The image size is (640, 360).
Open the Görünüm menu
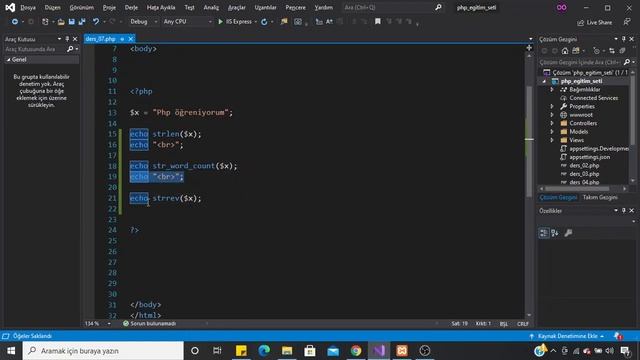coord(82,7)
